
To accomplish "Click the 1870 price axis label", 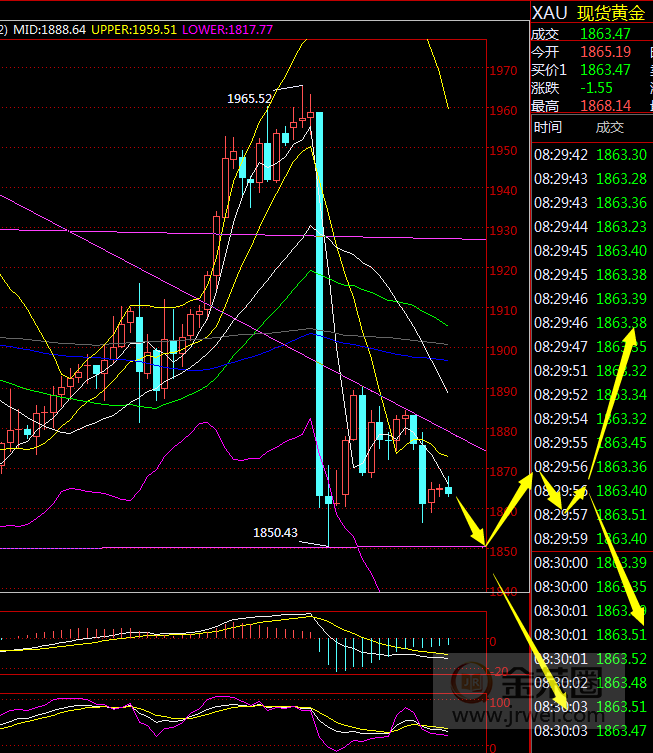I will [503, 472].
